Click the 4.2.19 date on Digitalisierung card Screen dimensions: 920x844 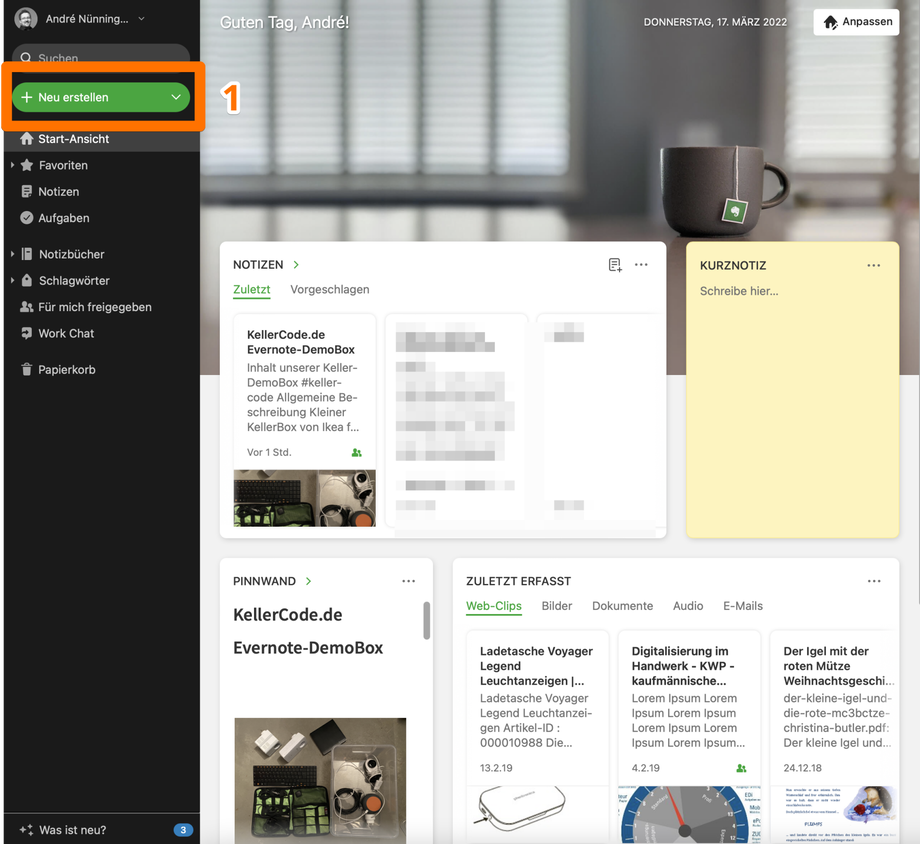point(645,768)
